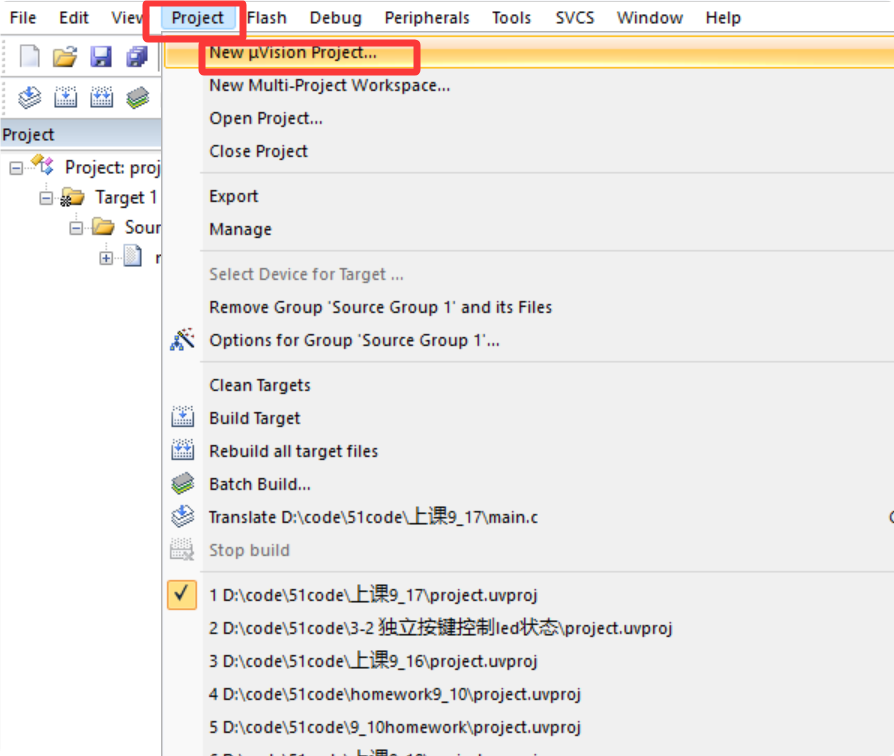The height and width of the screenshot is (756, 894).
Task: Click the Rebuild toolbar icon
Action: point(101,97)
